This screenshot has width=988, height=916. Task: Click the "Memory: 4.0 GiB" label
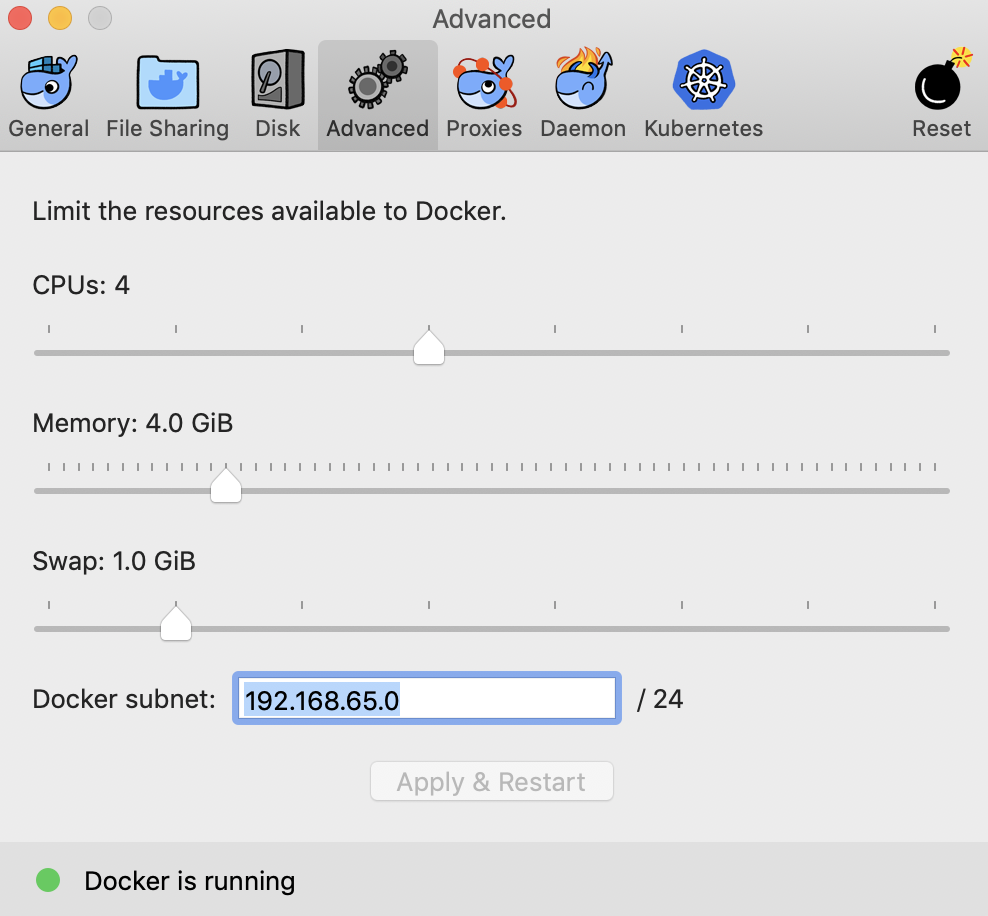click(x=133, y=423)
